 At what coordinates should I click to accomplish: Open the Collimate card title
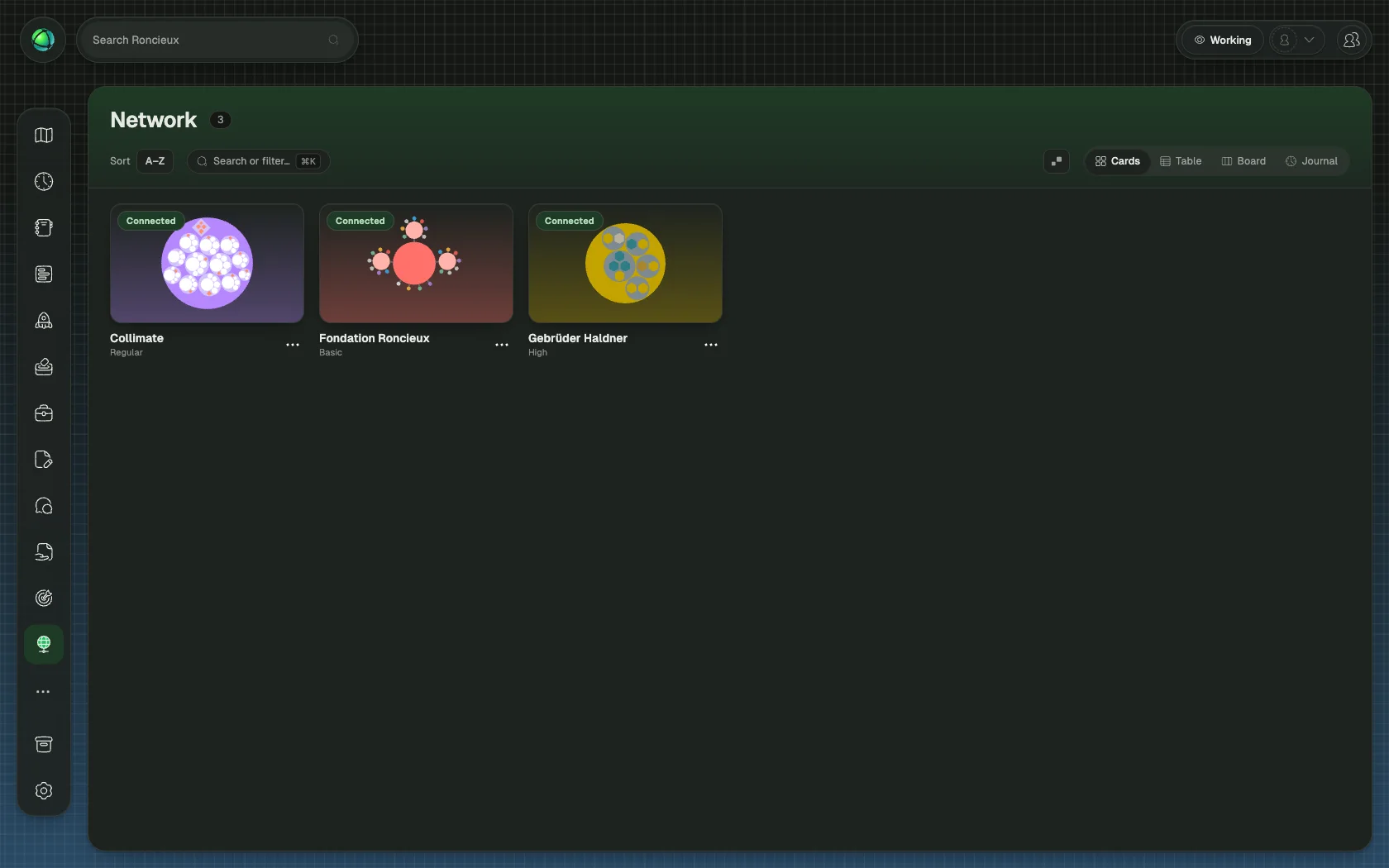click(x=136, y=338)
